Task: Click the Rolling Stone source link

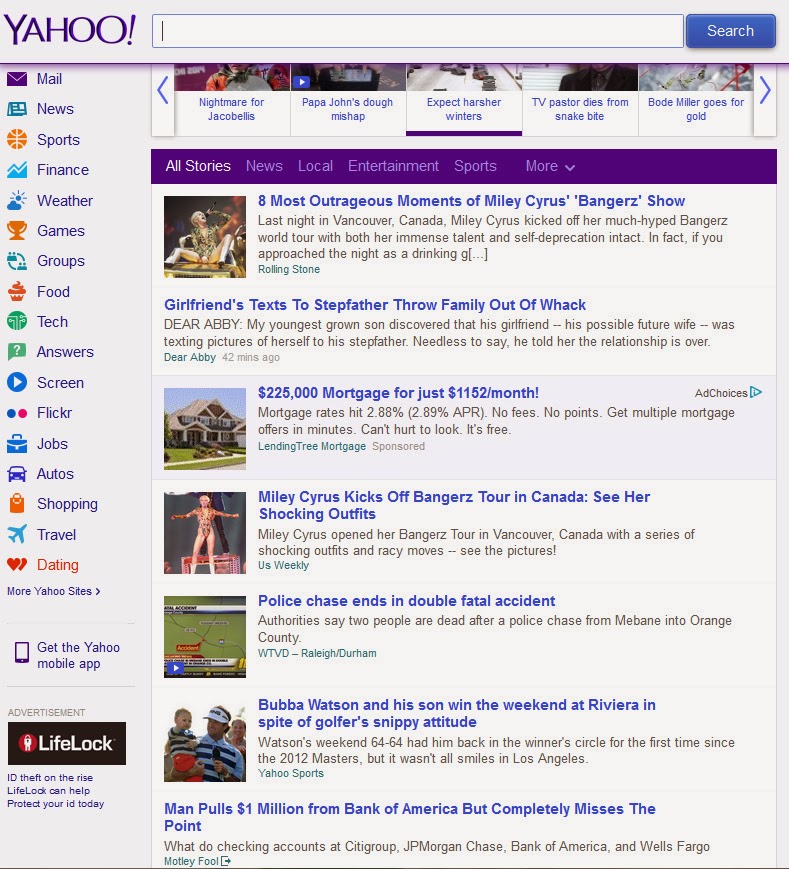Action: [x=289, y=269]
